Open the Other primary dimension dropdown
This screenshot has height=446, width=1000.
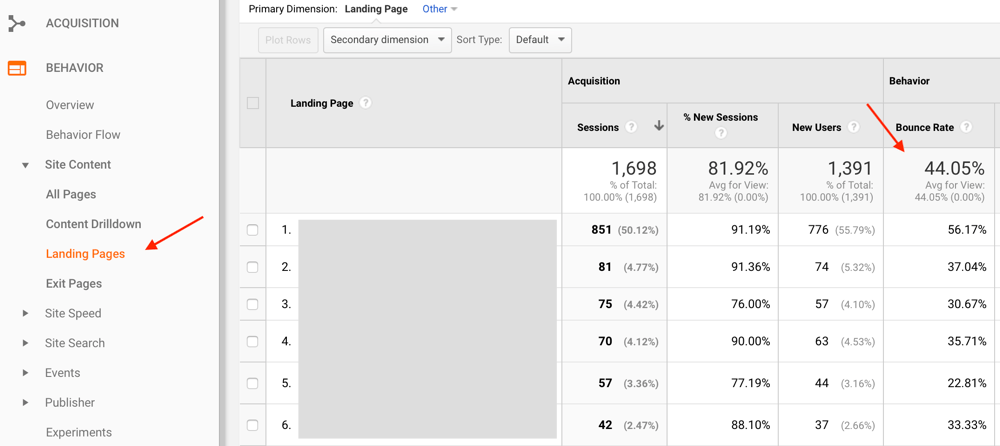(x=439, y=9)
